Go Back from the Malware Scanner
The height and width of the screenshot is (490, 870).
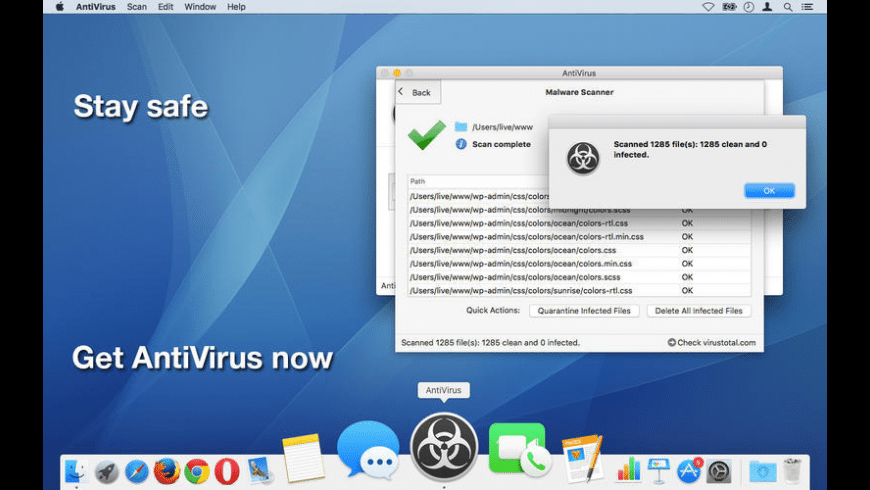coord(418,92)
